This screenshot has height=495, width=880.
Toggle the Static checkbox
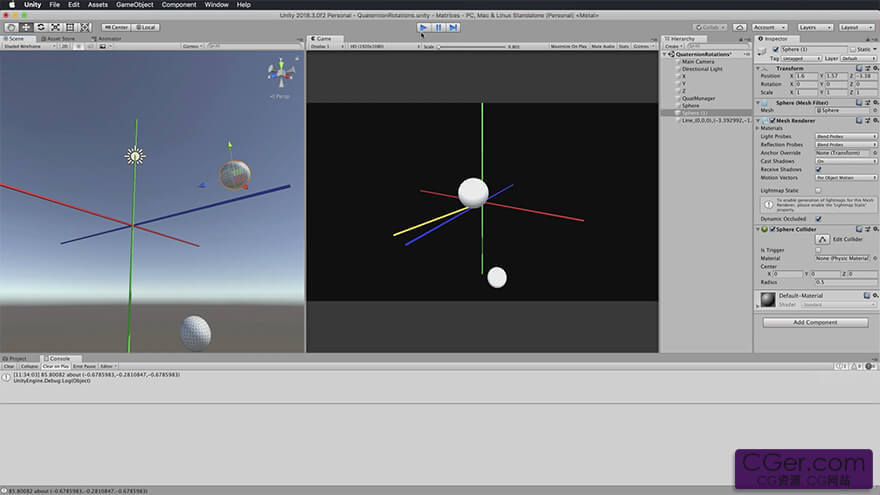point(853,49)
